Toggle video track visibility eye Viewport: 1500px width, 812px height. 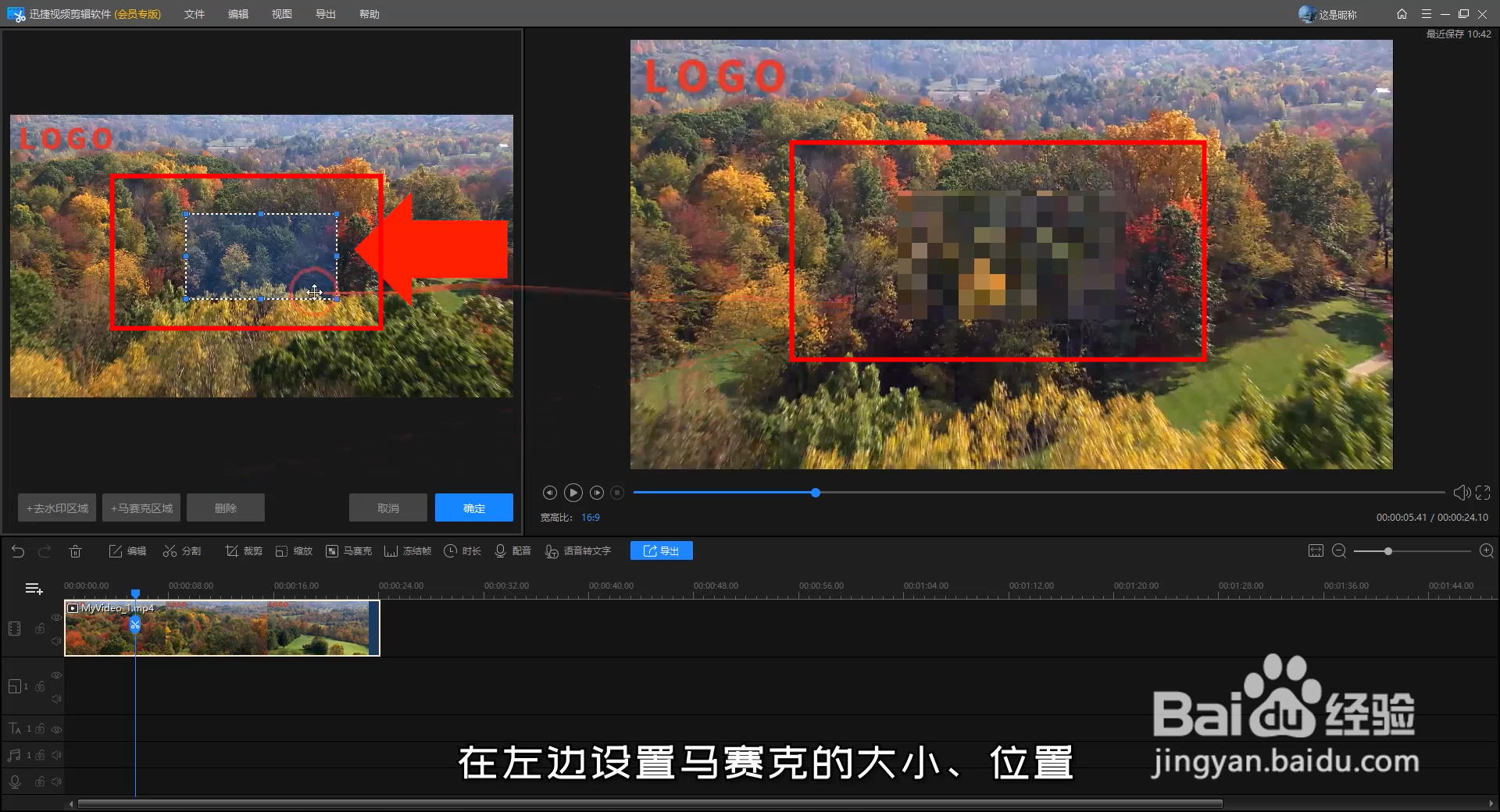tap(56, 617)
